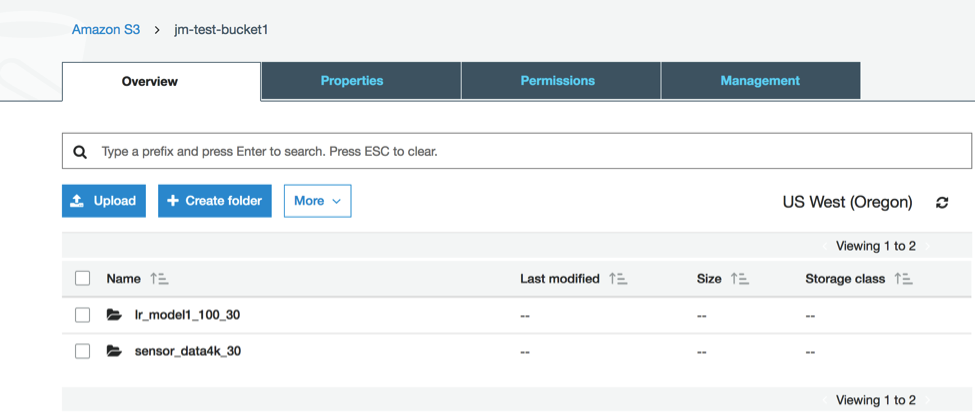Check the box for lr_model1_100_30

[83, 315]
